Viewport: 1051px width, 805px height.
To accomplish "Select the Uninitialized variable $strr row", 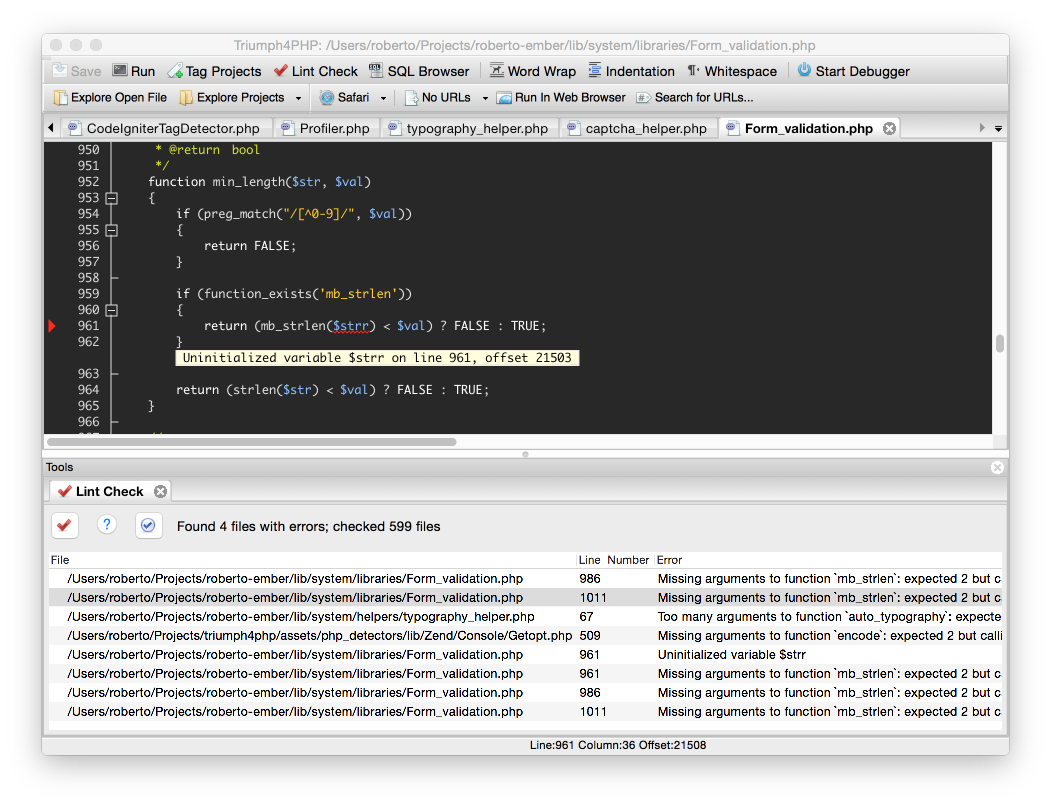I will point(526,655).
